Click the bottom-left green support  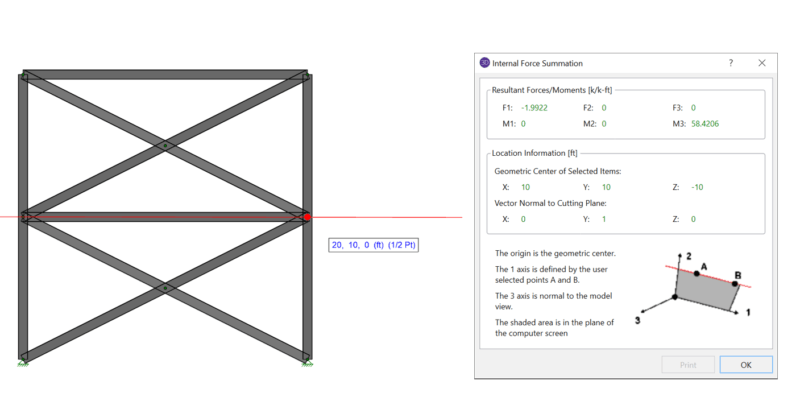[22, 361]
